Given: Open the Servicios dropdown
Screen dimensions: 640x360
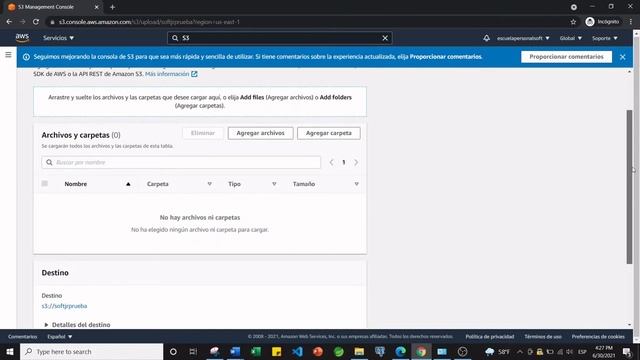Looking at the screenshot, I should click(58, 38).
